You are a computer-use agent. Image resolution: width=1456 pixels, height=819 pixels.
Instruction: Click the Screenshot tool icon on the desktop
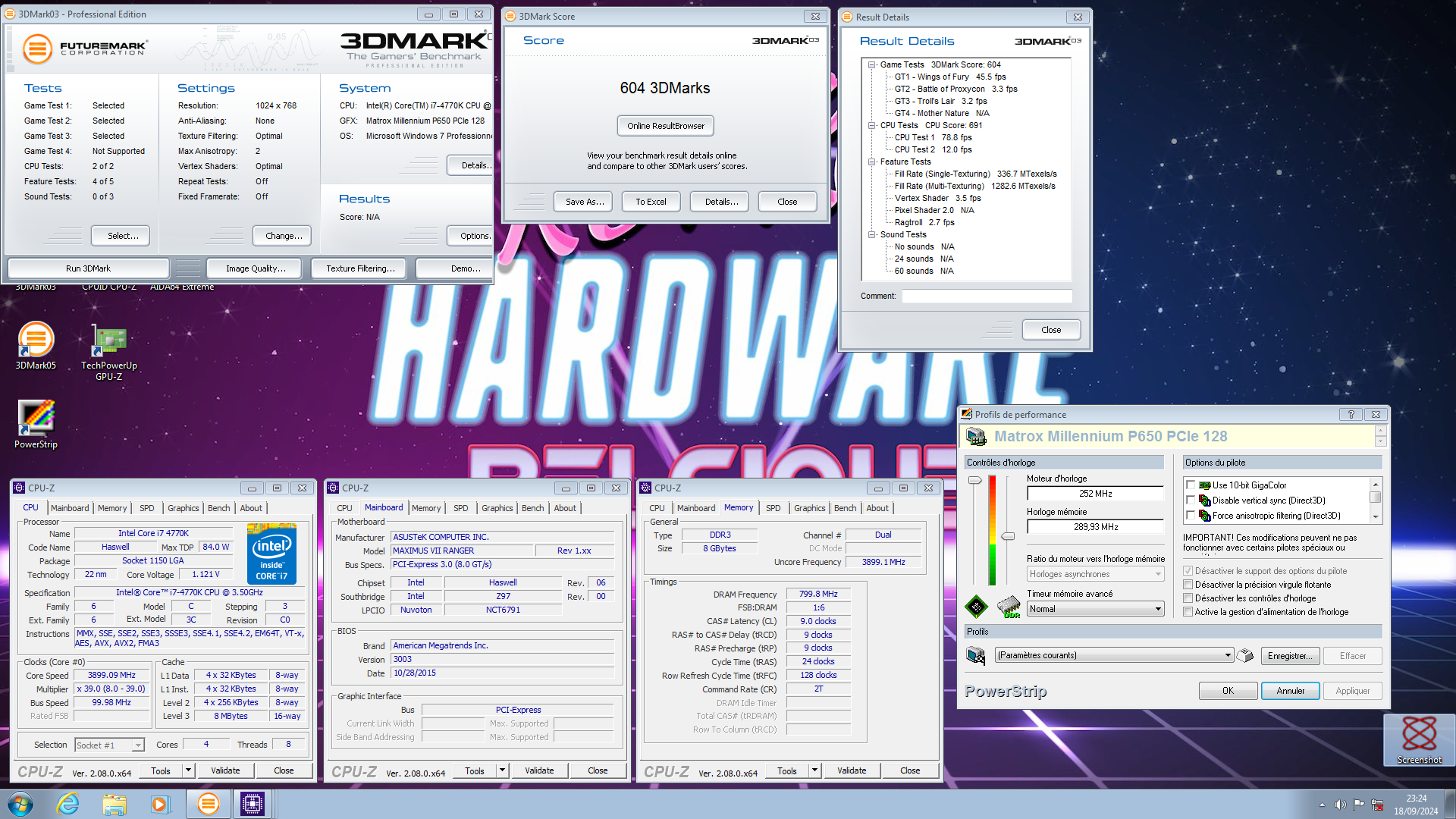[x=1419, y=739]
